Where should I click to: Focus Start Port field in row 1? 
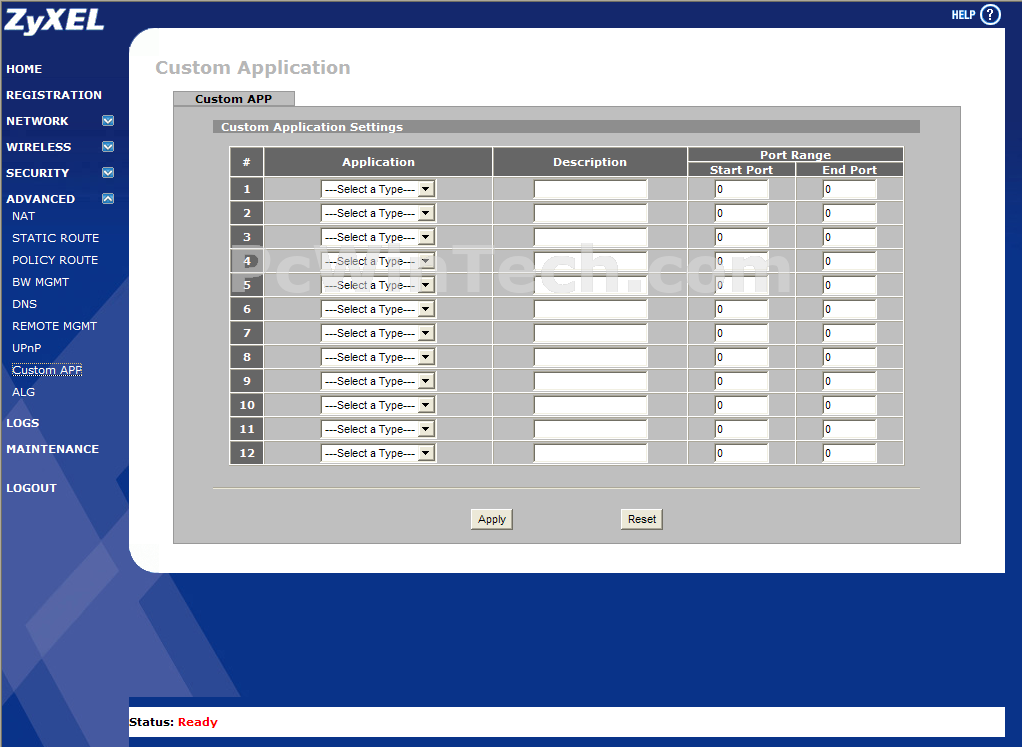pos(742,189)
